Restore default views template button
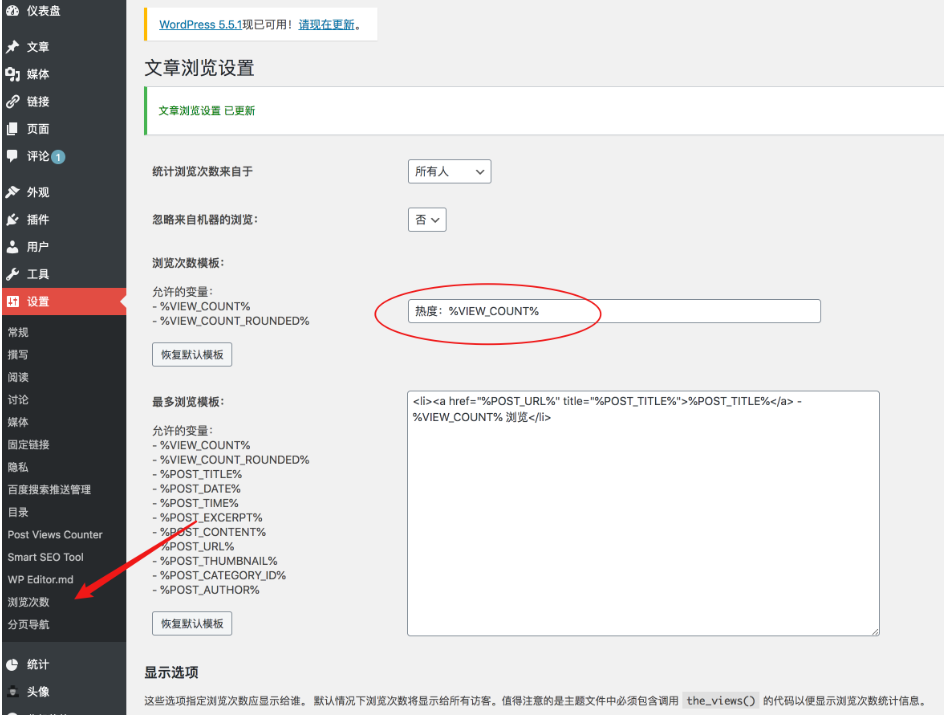944x715 pixels. tap(192, 354)
